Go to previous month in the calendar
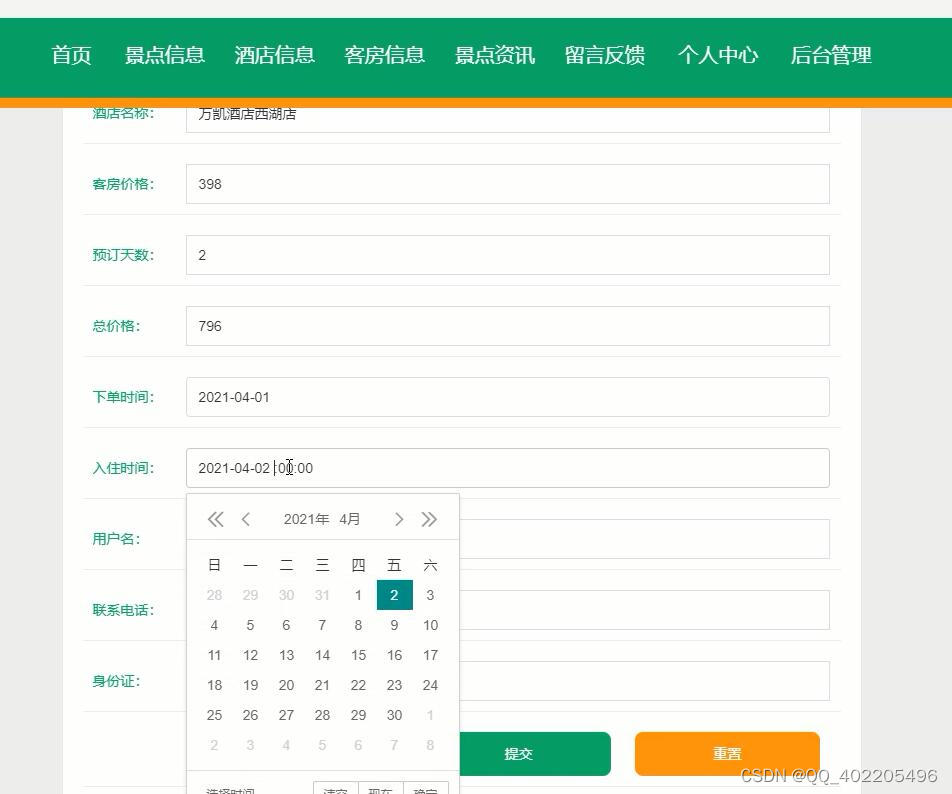The image size is (952, 794). (x=246, y=519)
